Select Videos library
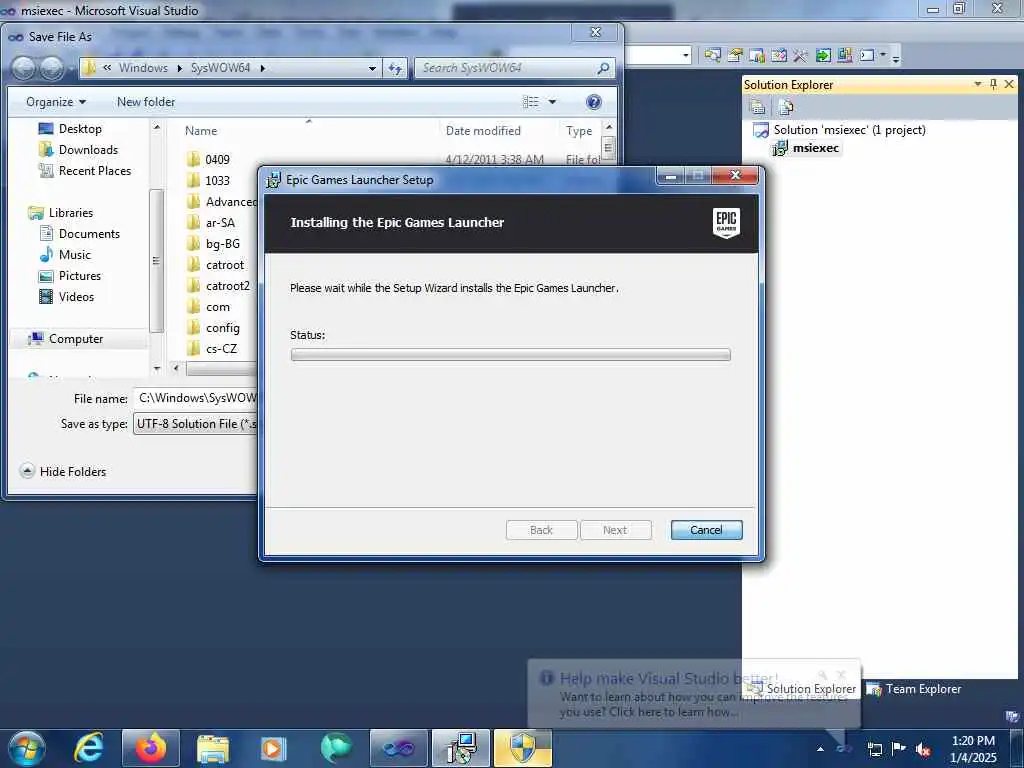Image resolution: width=1024 pixels, height=768 pixels. (67, 296)
